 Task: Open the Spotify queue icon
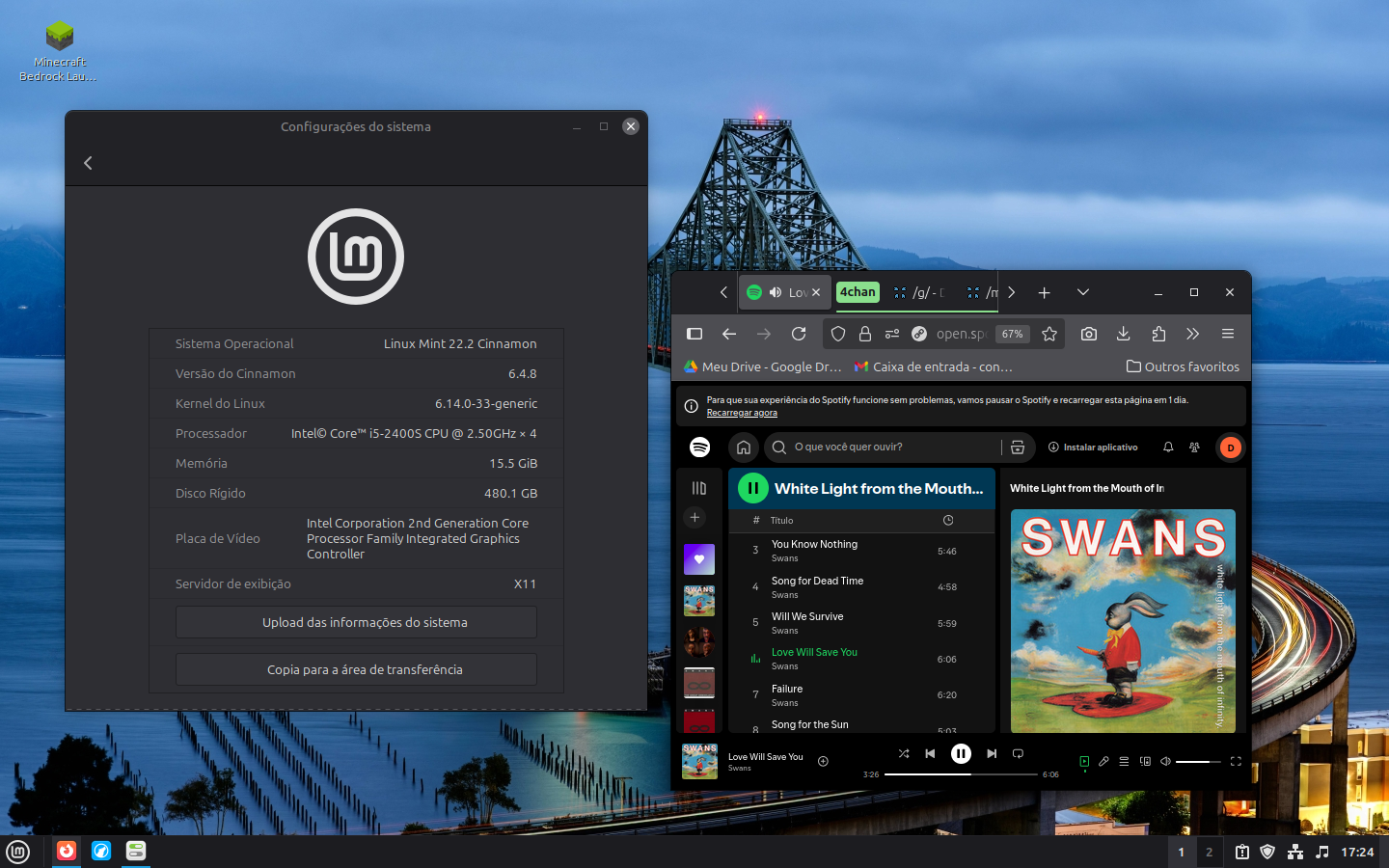coord(1124,761)
